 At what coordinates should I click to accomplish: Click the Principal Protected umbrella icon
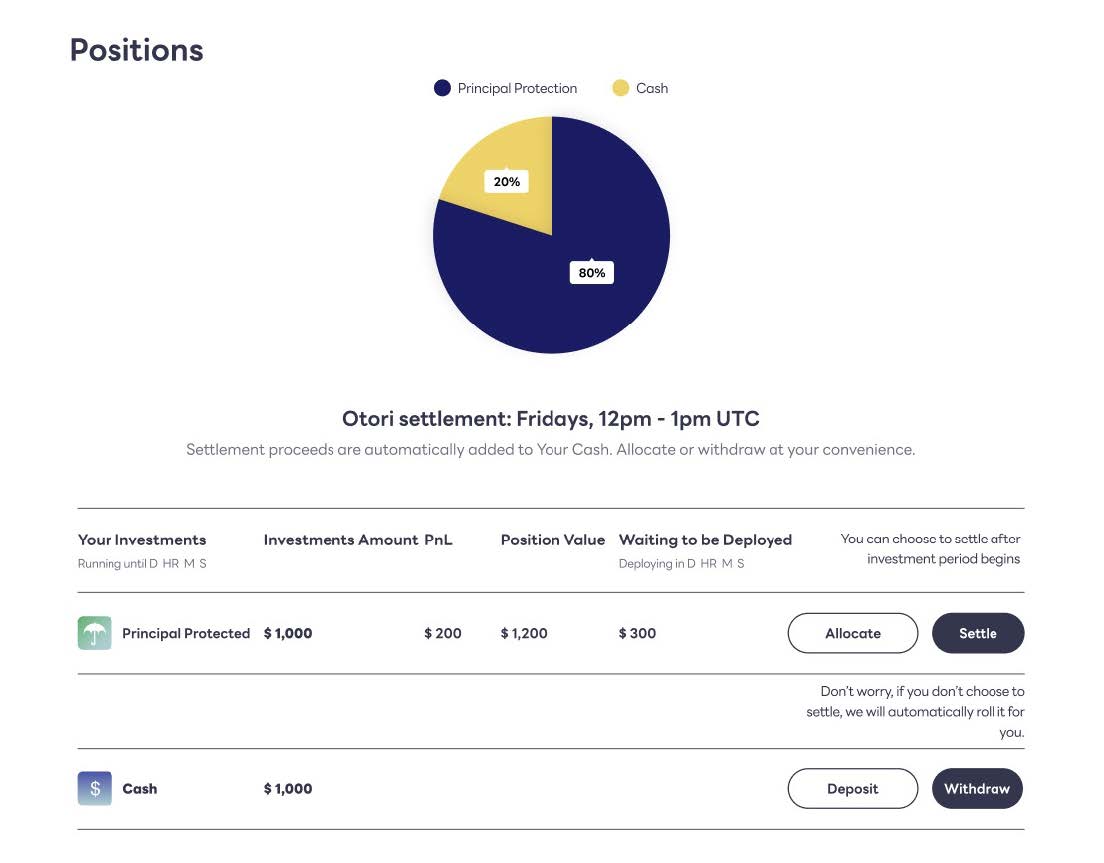[94, 633]
